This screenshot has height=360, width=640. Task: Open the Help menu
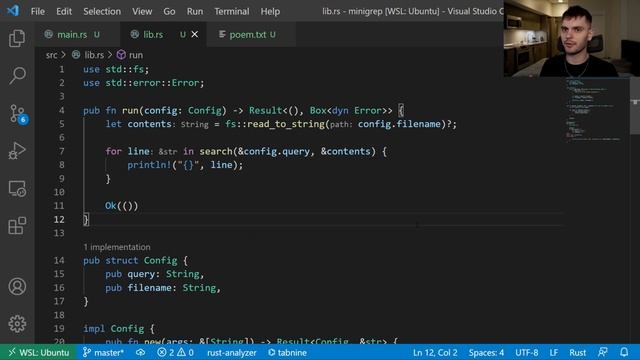[270, 11]
